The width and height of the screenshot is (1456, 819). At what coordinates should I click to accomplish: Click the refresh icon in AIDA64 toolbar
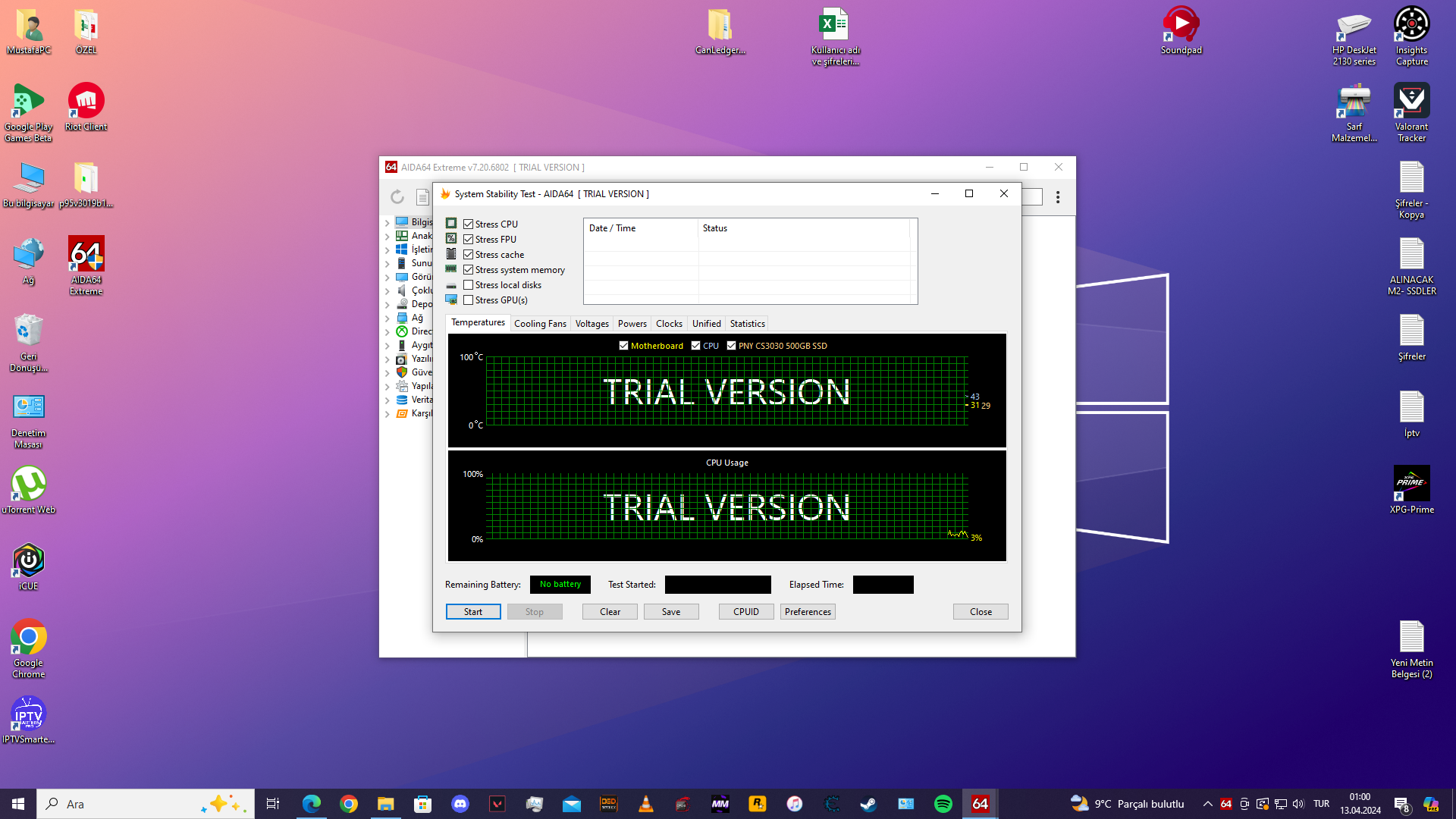click(397, 197)
